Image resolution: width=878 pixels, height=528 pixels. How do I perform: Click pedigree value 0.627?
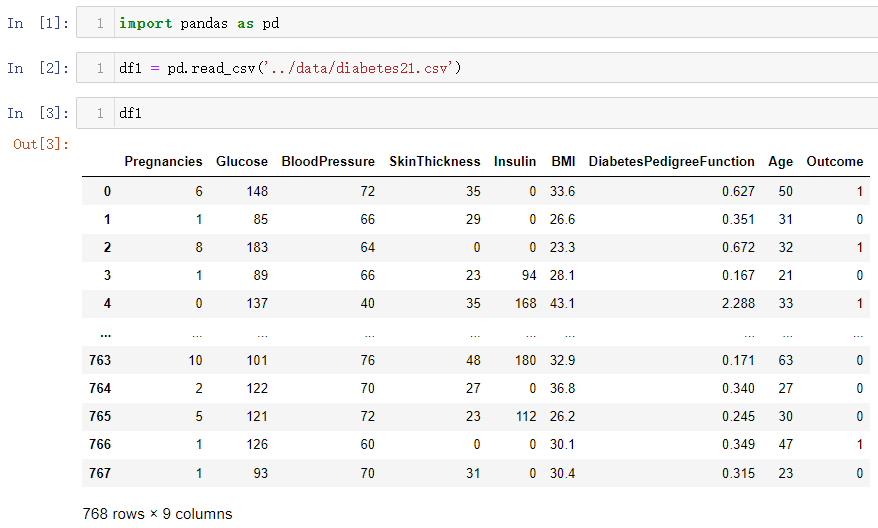click(x=738, y=191)
